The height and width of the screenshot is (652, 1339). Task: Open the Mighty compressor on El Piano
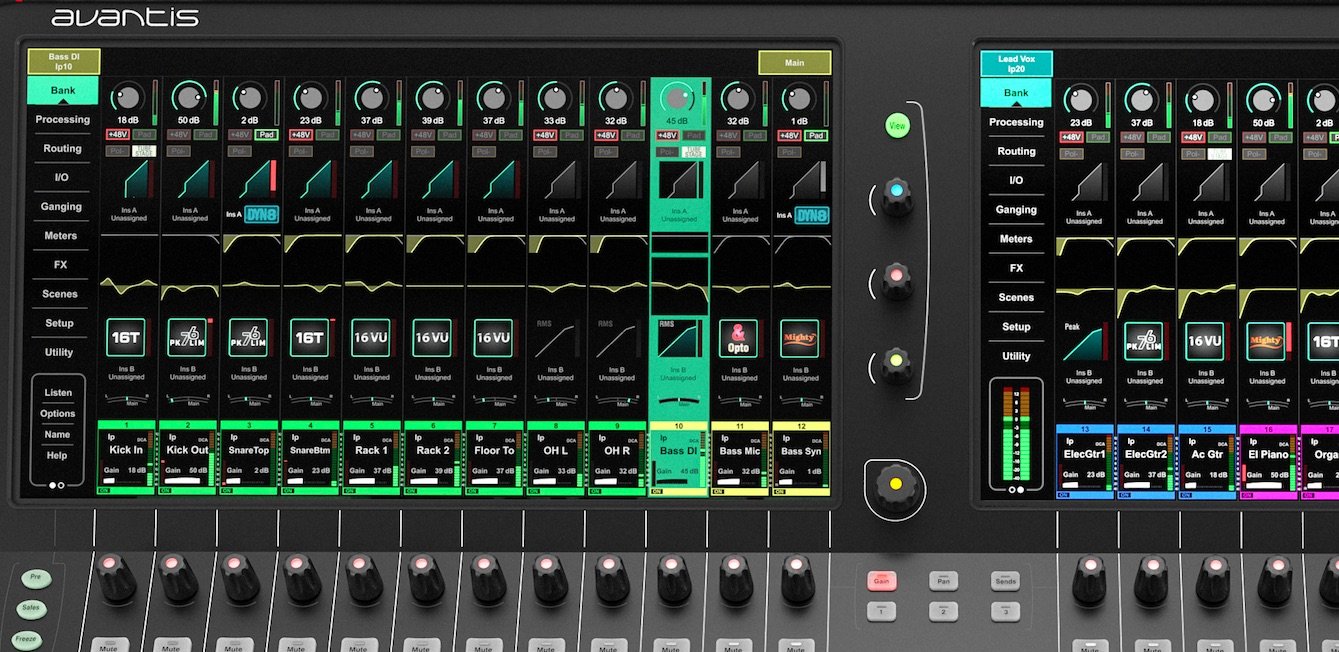(x=1266, y=341)
